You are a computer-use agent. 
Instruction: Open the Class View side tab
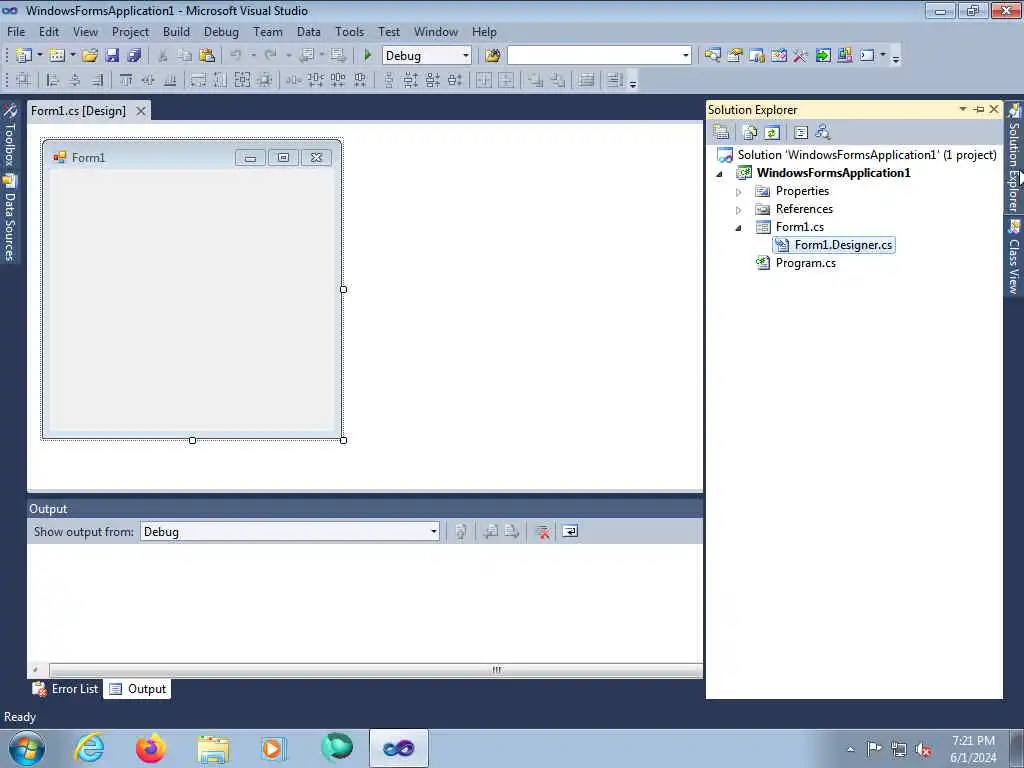click(x=1014, y=258)
